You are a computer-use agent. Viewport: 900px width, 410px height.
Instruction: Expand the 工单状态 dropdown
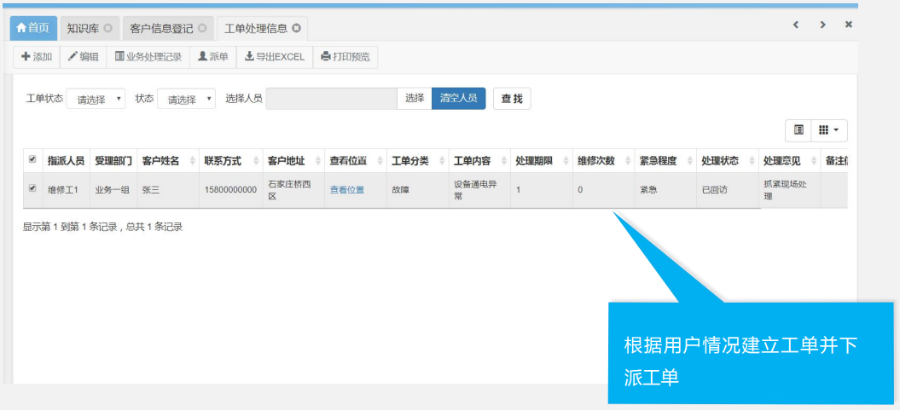[100, 99]
